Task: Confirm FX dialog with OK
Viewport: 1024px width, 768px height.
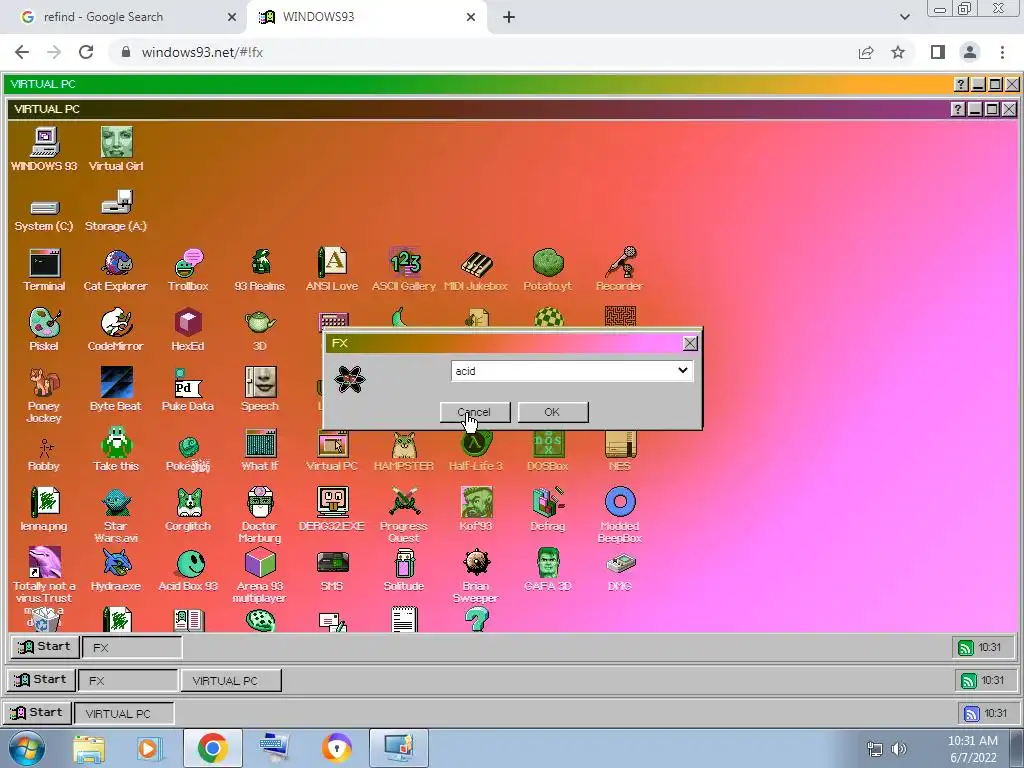Action: coord(552,412)
